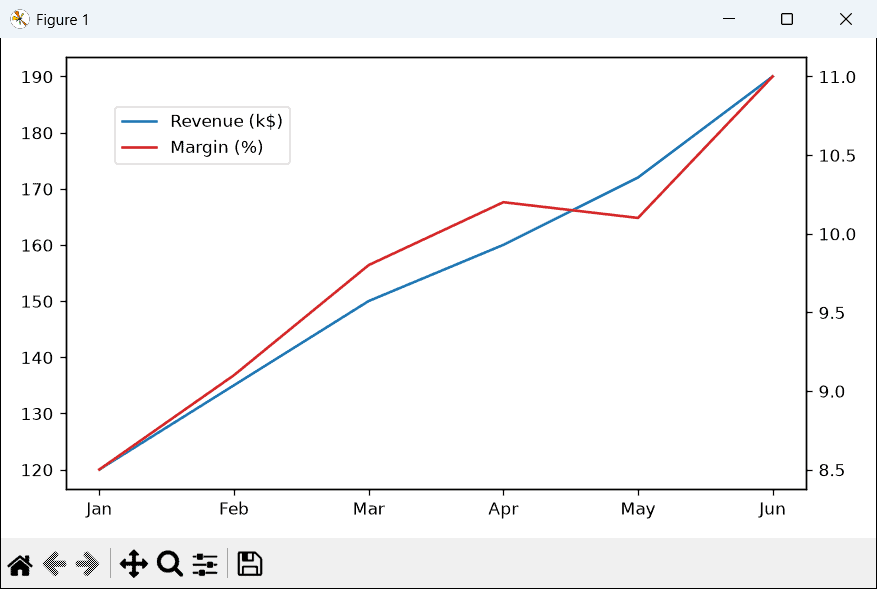Click the 'Jun' x-axis label

point(773,509)
